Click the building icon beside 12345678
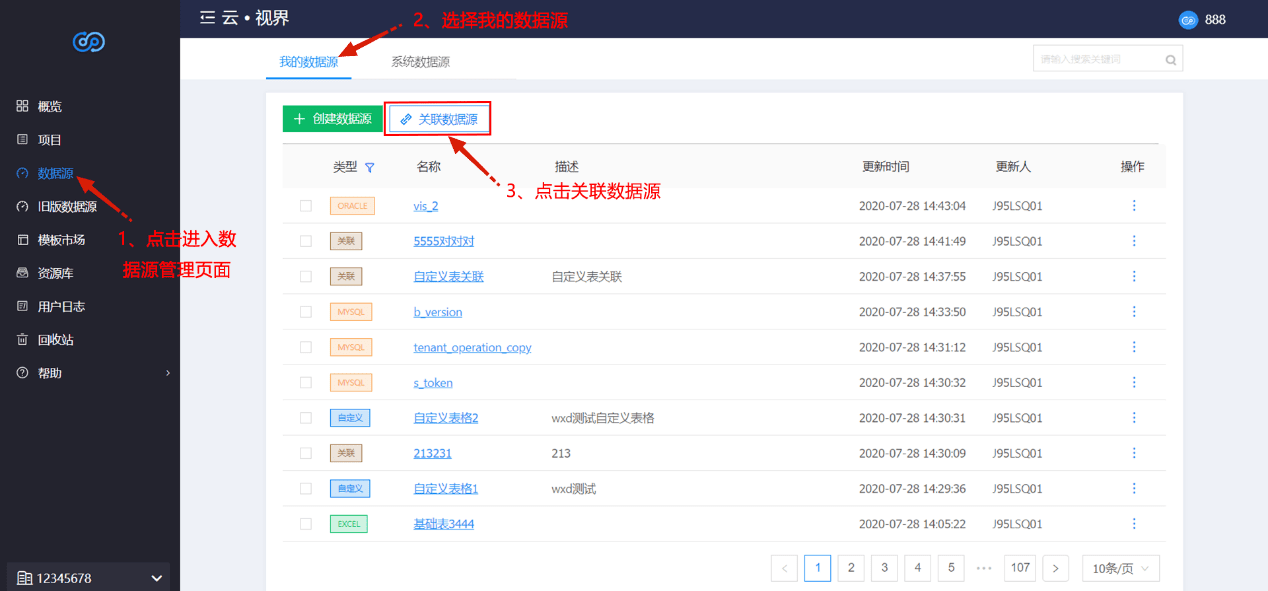 [x=25, y=578]
